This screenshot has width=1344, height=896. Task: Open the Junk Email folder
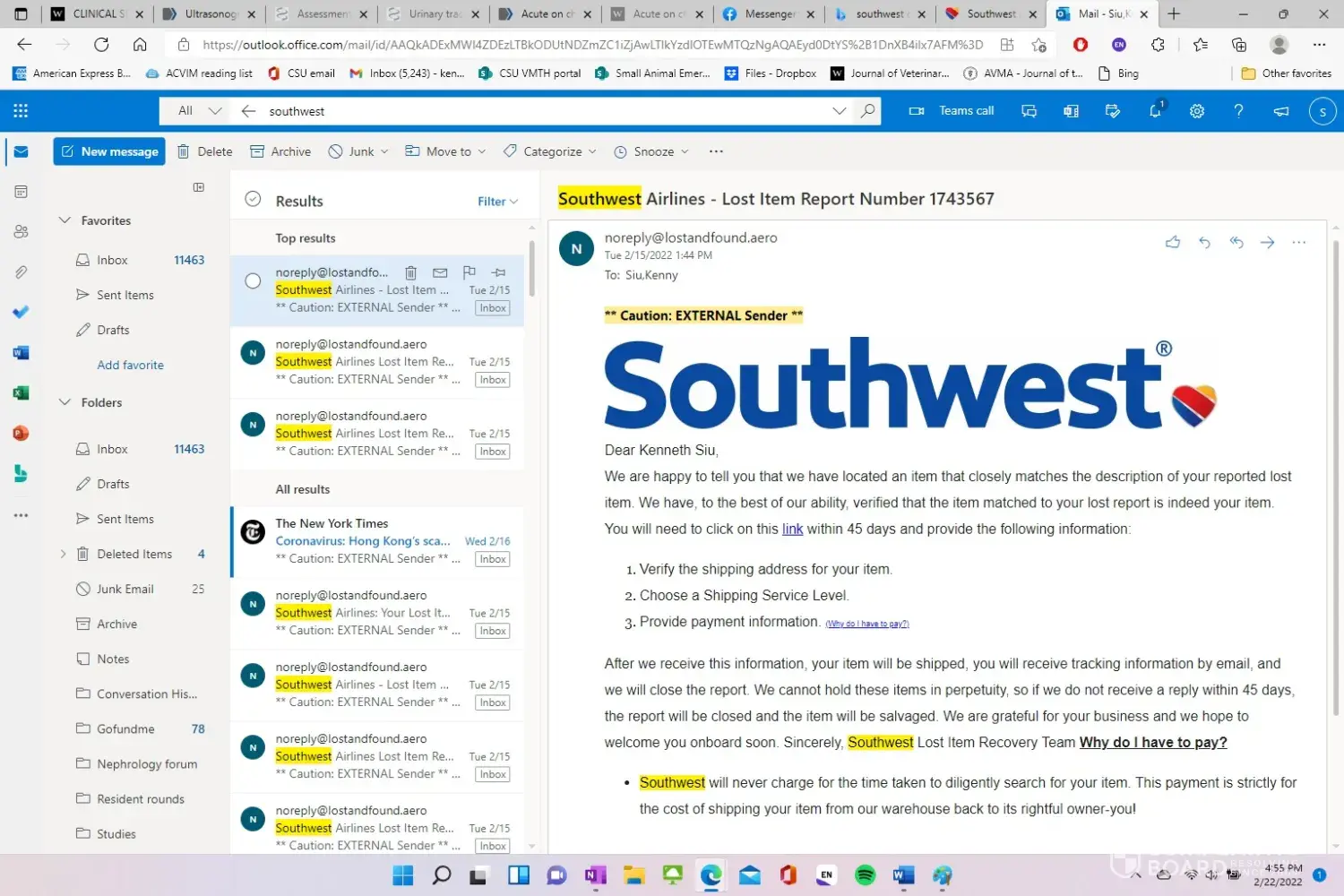coord(125,589)
